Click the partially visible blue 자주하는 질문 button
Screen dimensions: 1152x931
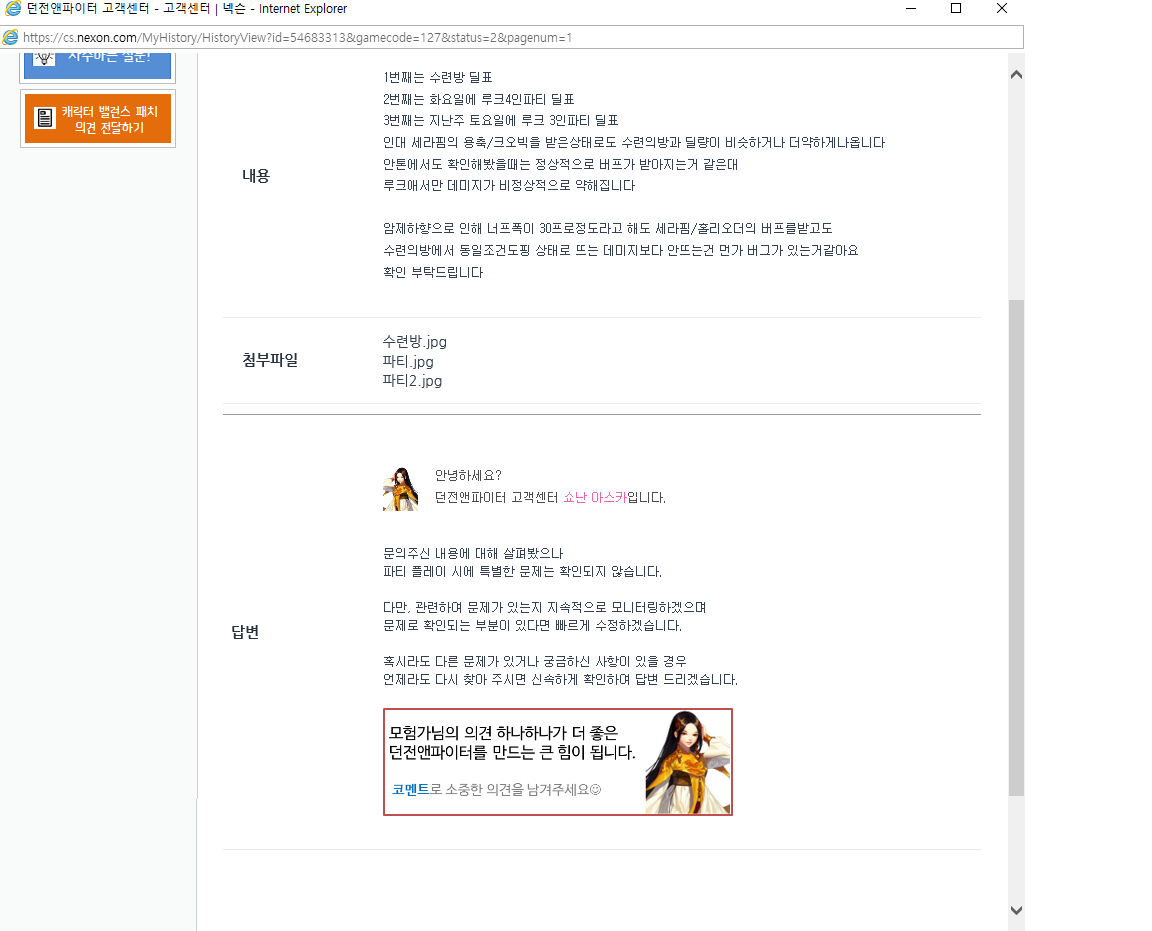[98, 65]
